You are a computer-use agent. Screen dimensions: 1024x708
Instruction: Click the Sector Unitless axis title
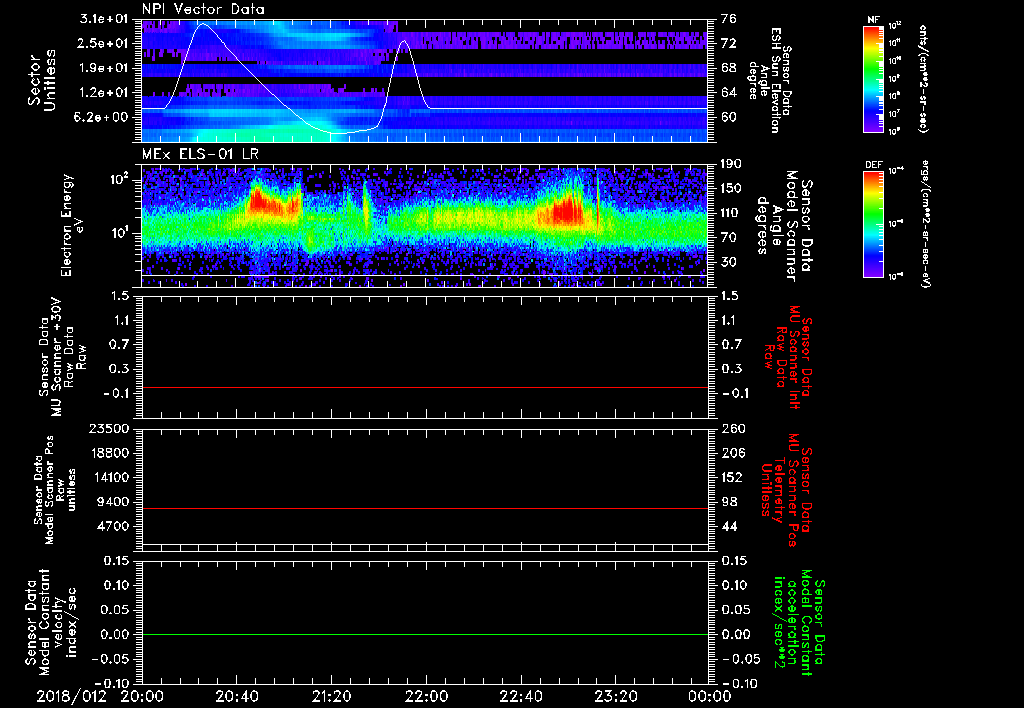[42, 80]
